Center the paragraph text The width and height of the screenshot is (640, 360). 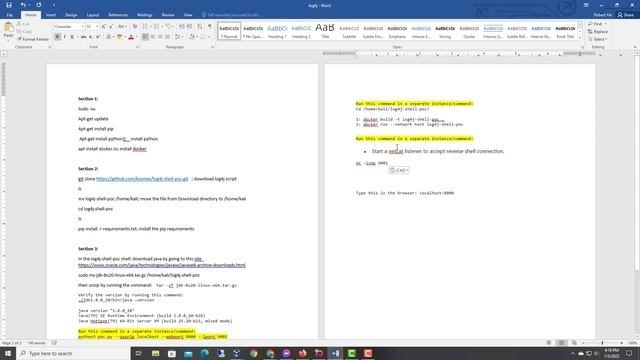point(153,37)
